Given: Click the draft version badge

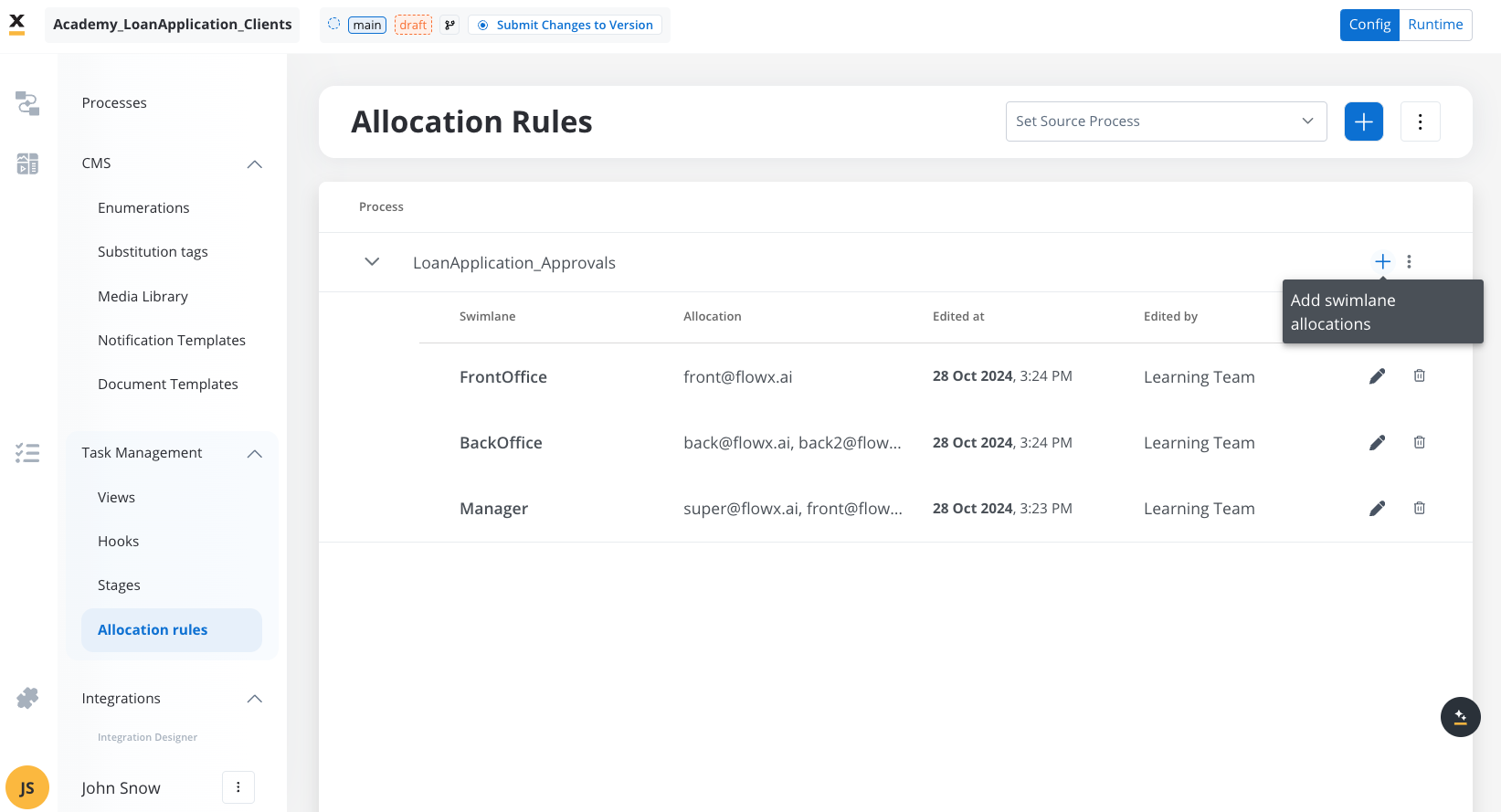Looking at the screenshot, I should point(414,25).
